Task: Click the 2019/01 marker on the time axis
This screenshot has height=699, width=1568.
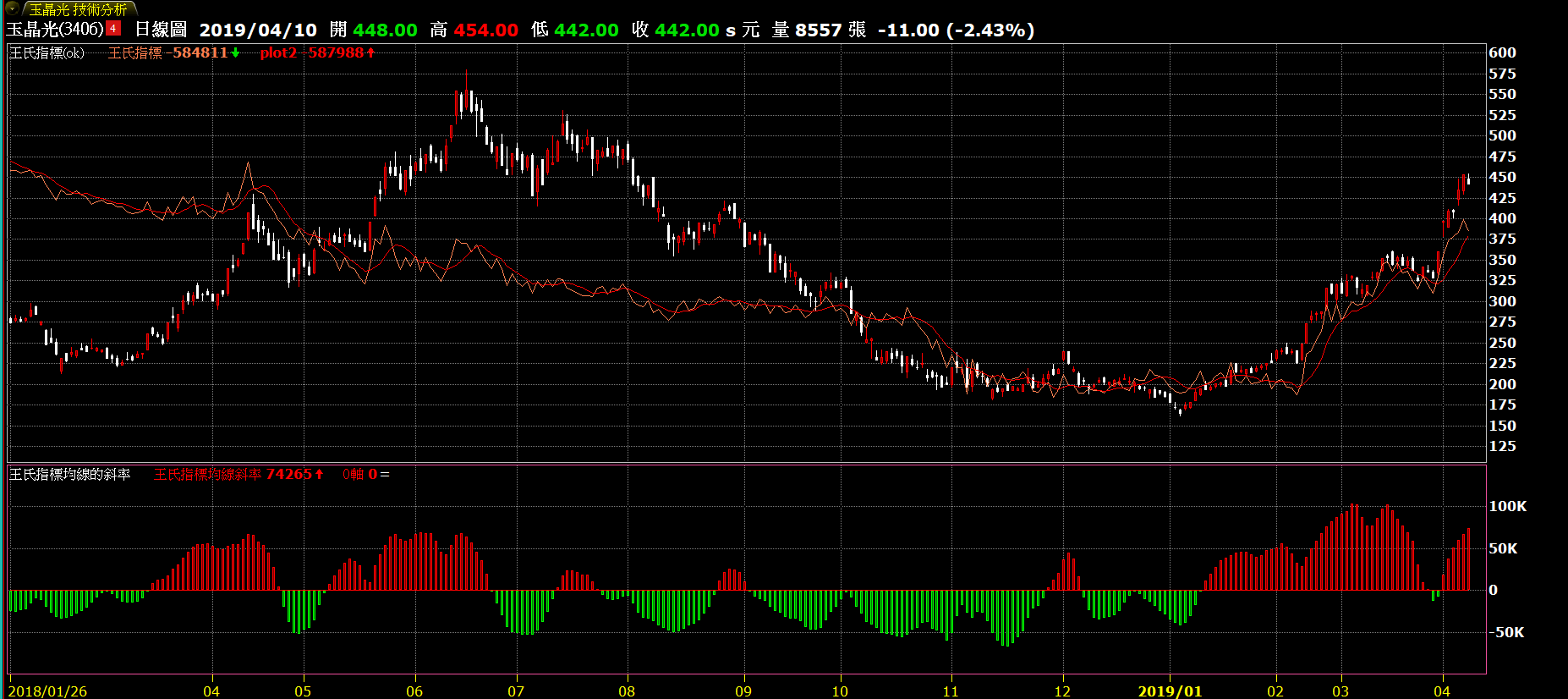Action: click(x=1170, y=691)
